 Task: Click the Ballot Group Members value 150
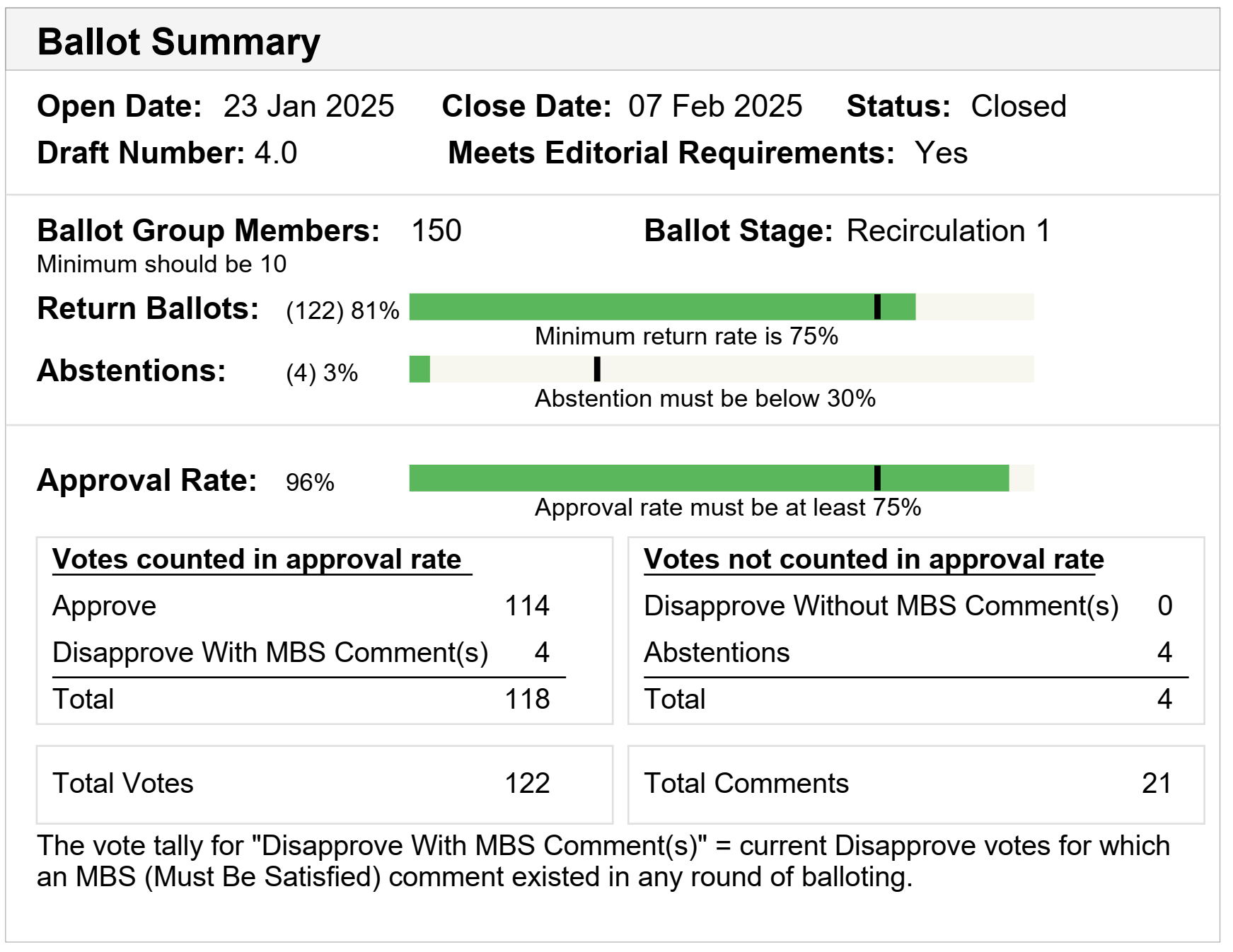point(436,231)
